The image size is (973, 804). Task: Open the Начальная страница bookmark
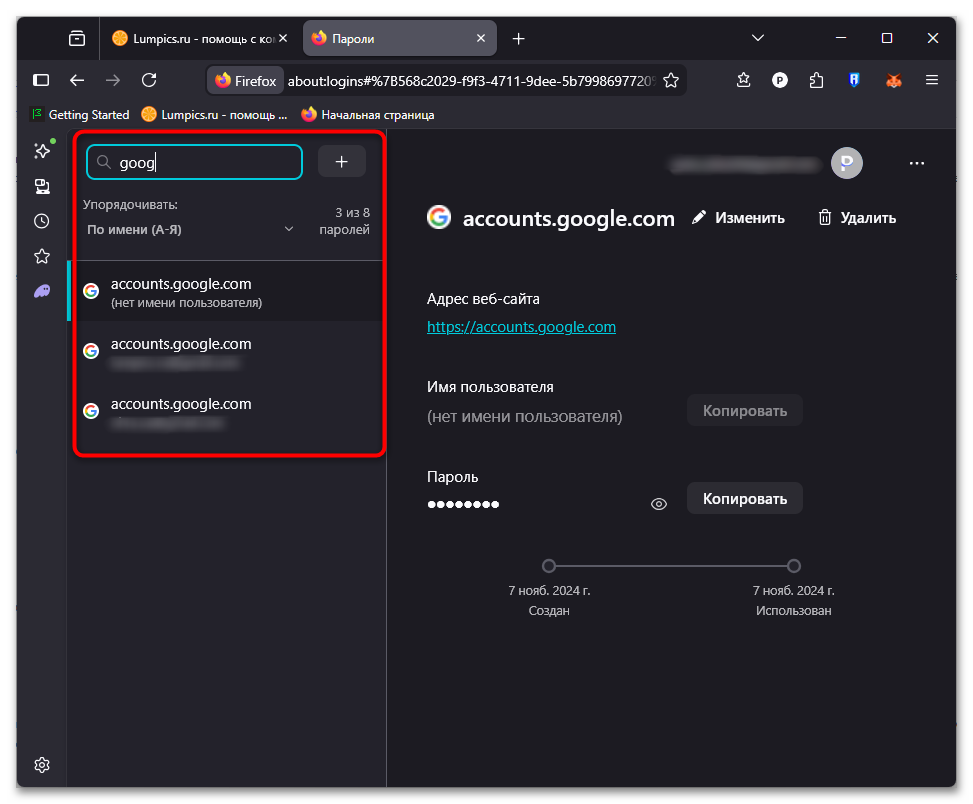pyautogui.click(x=368, y=115)
